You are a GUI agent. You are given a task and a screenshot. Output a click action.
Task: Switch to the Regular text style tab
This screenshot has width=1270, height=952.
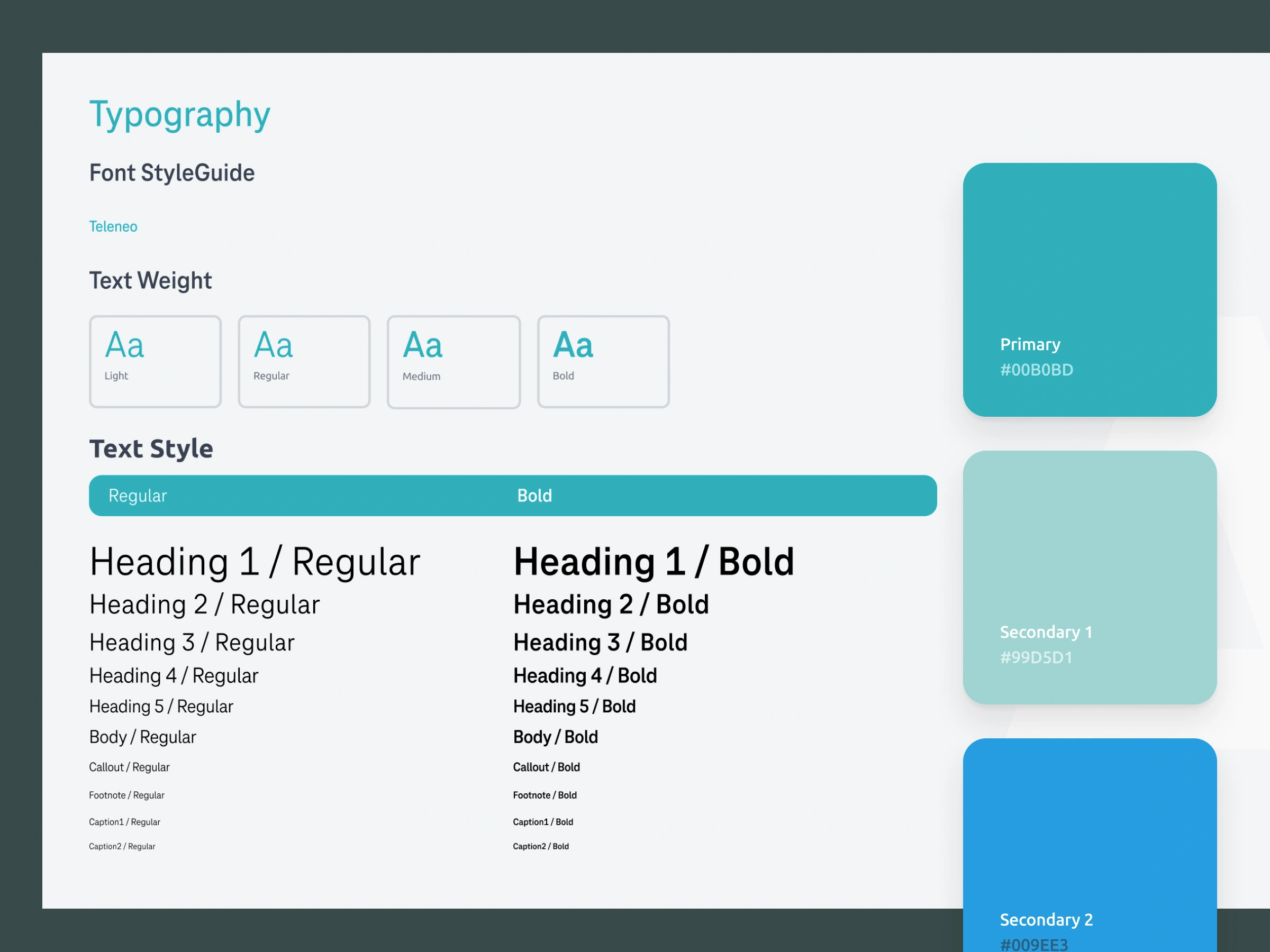click(x=138, y=495)
